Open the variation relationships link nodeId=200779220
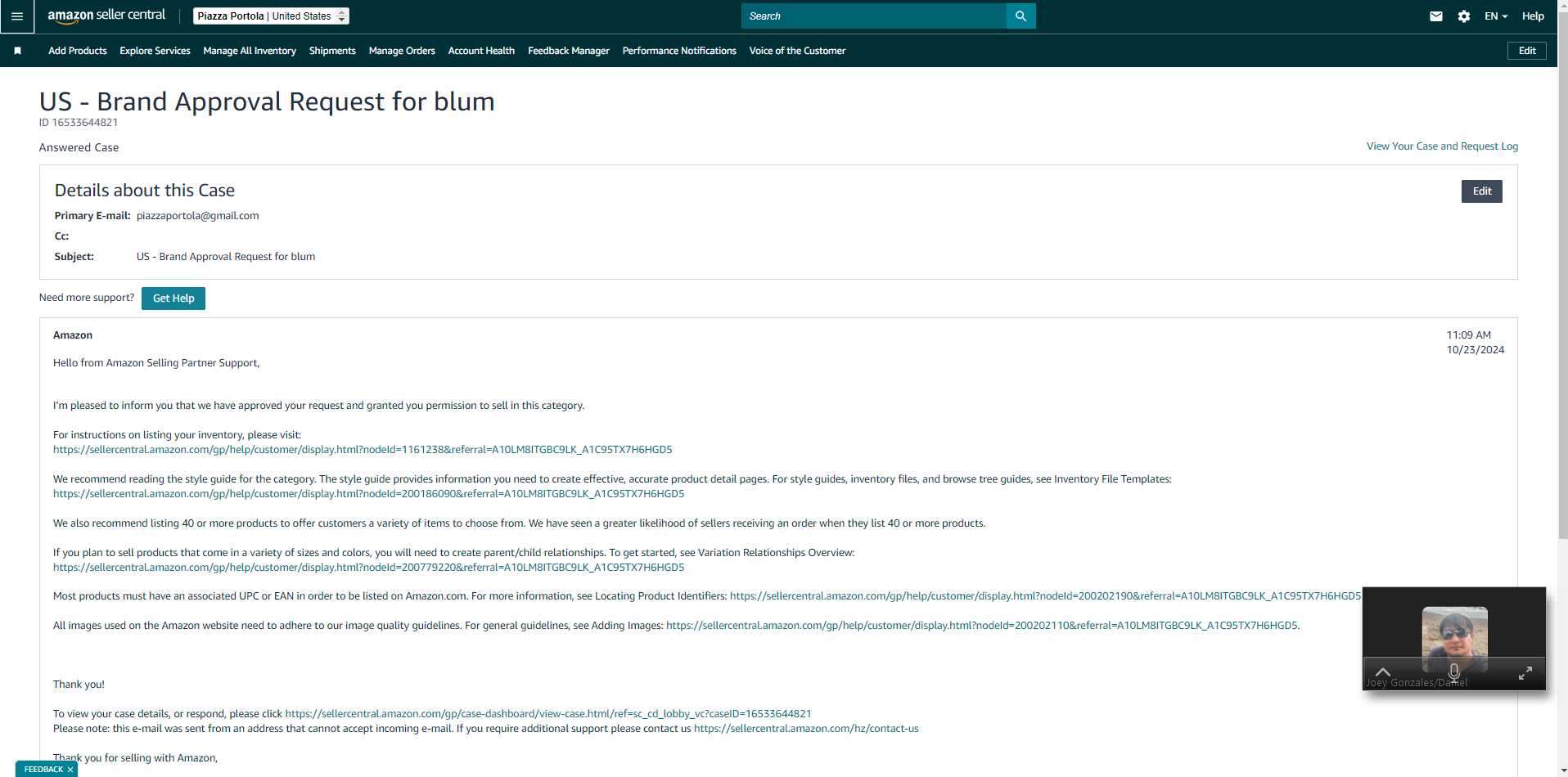The width and height of the screenshot is (1568, 777). coord(368,568)
